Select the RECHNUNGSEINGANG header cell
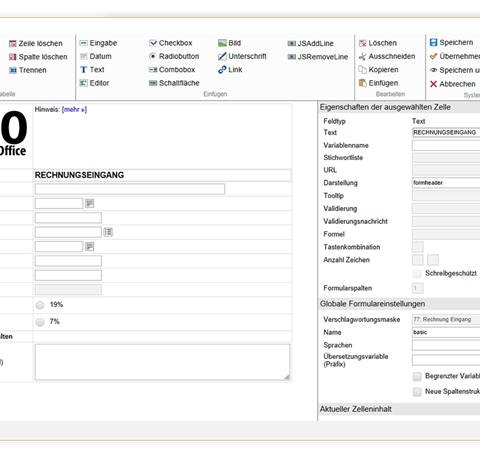The image size is (480, 460). (162, 175)
